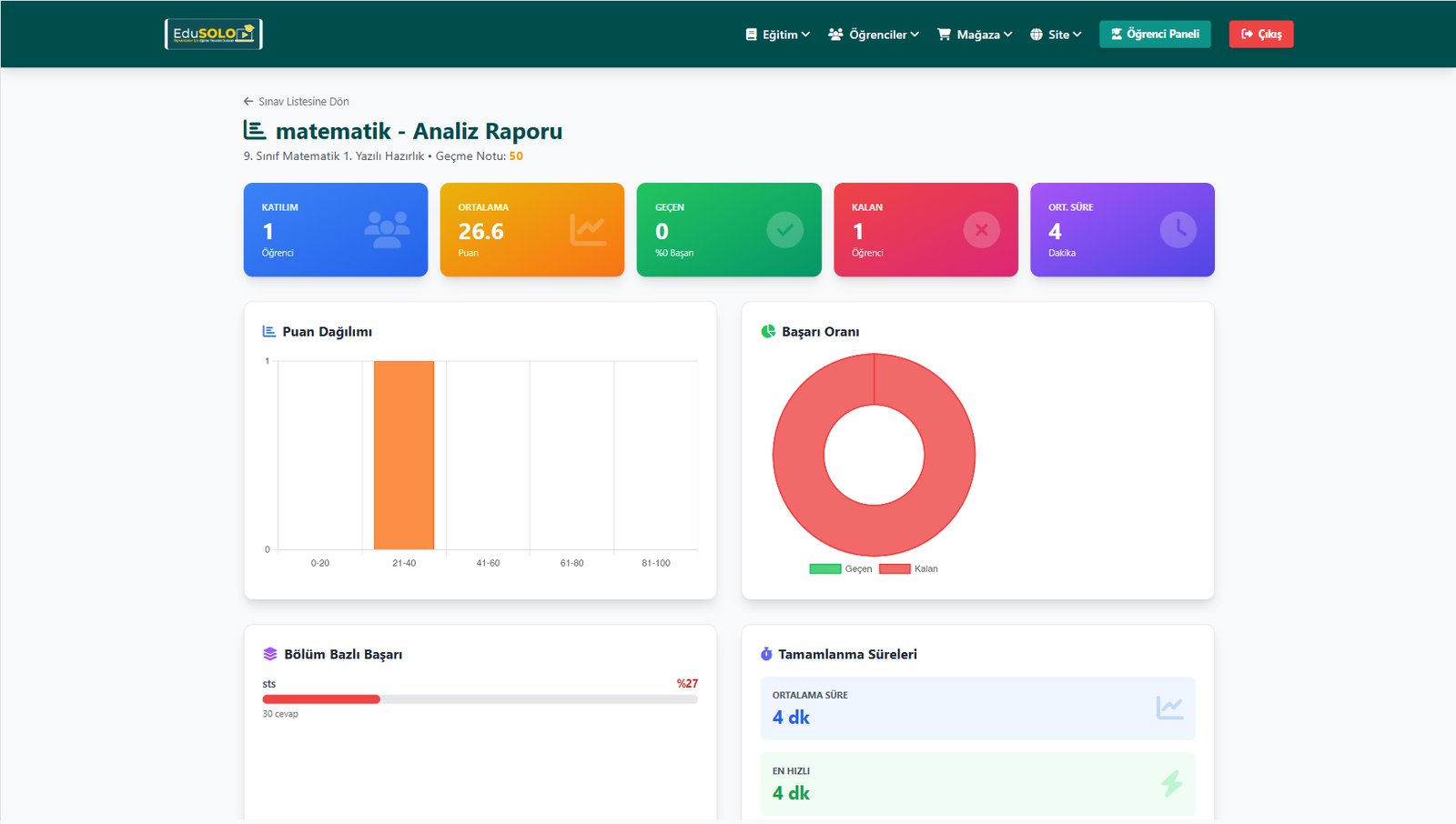The image size is (1456, 824).
Task: Click the clock icon in Ort. Süre card
Action: click(1178, 230)
